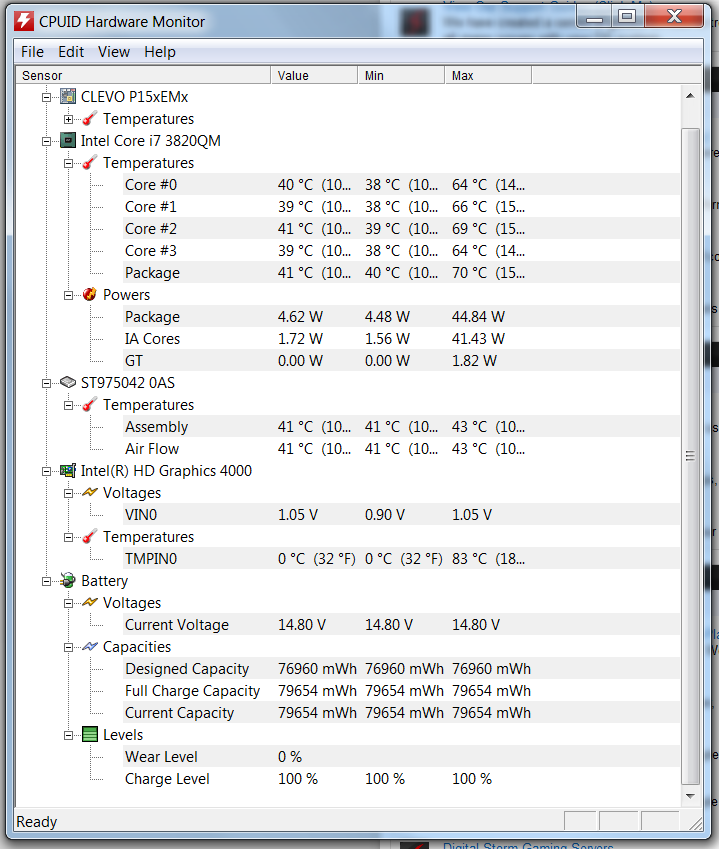The width and height of the screenshot is (719, 849).
Task: Click the CLEVO P15xEMx motherboard icon
Action: point(68,96)
